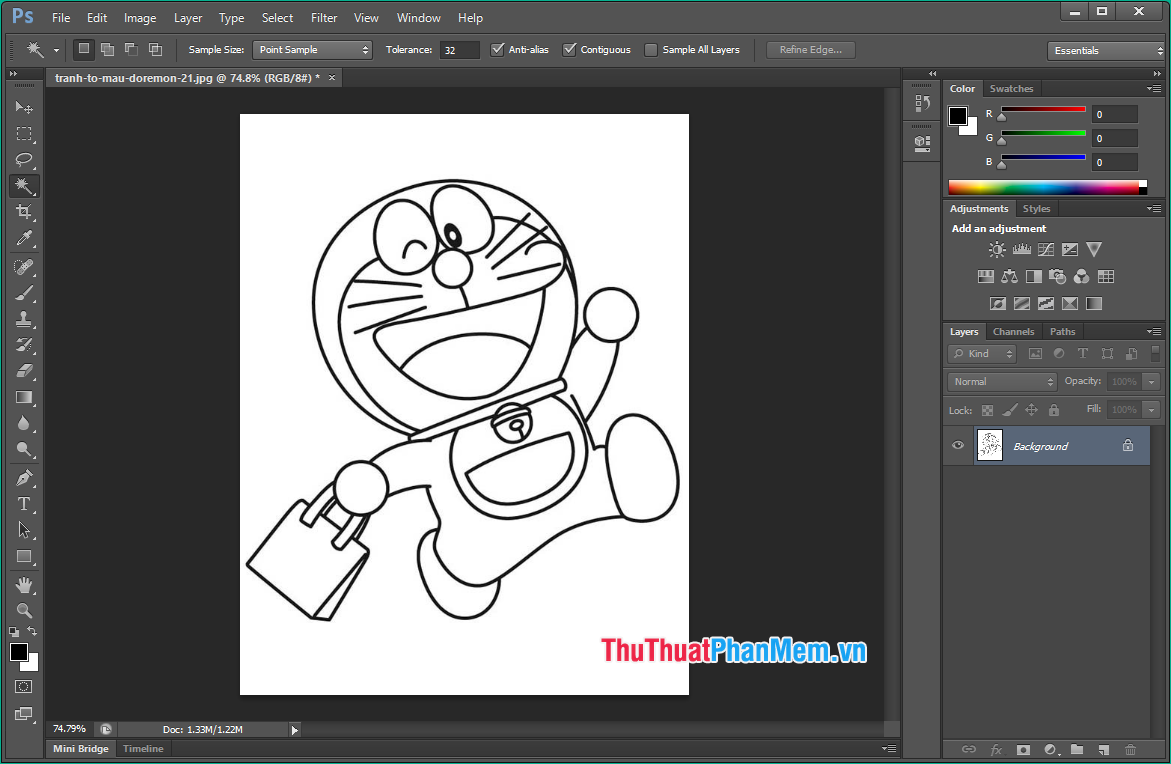1171x764 pixels.
Task: Select the Gradient tool
Action: click(x=24, y=397)
